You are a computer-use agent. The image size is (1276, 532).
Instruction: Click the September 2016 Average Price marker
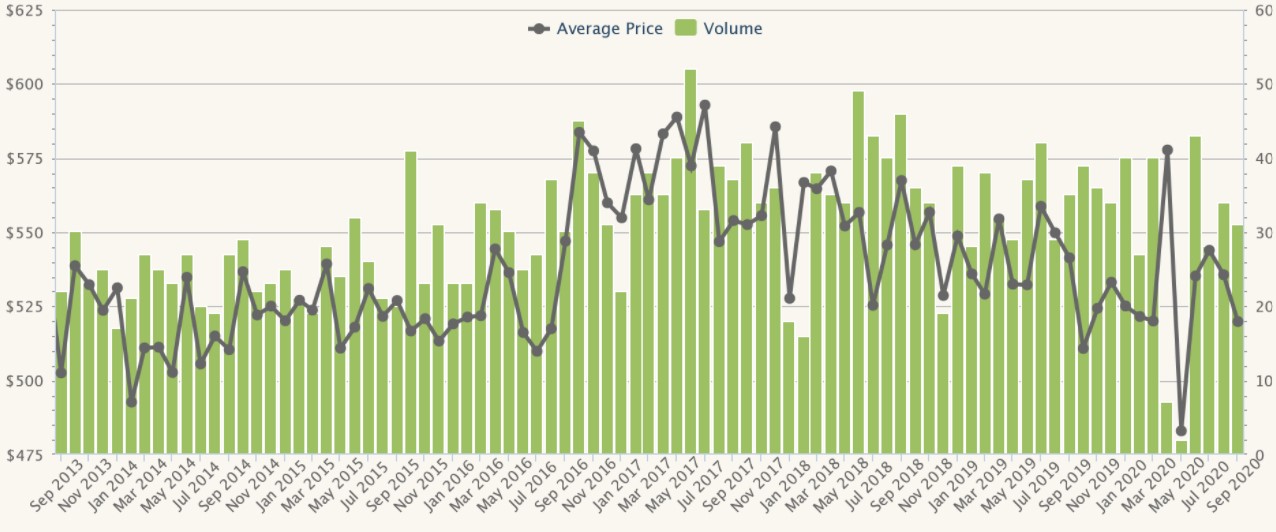pos(579,132)
